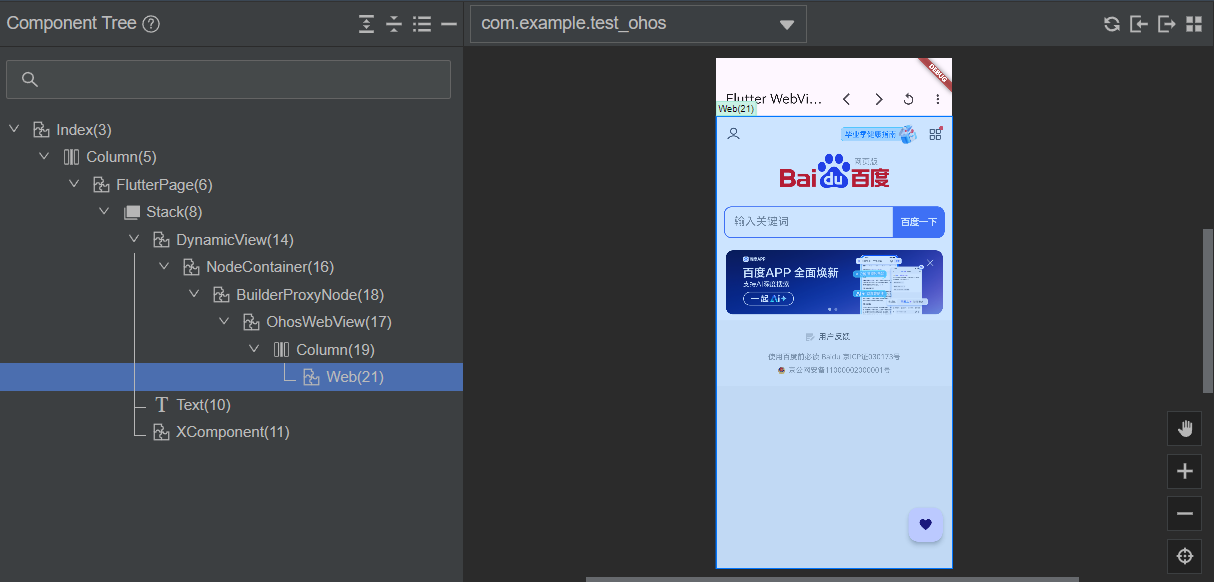Click the crosshair fit-to-screen icon
The height and width of the screenshot is (582, 1214).
pyautogui.click(x=1185, y=556)
